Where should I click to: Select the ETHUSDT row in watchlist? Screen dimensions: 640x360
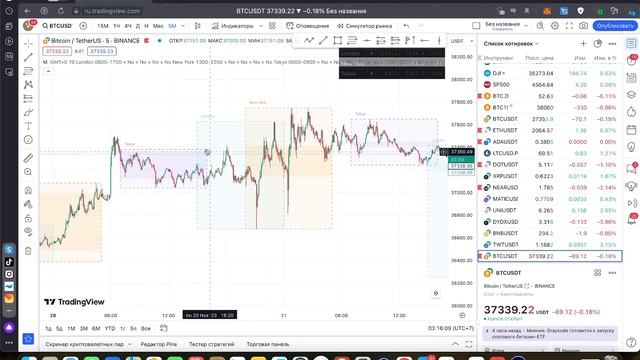click(550, 130)
